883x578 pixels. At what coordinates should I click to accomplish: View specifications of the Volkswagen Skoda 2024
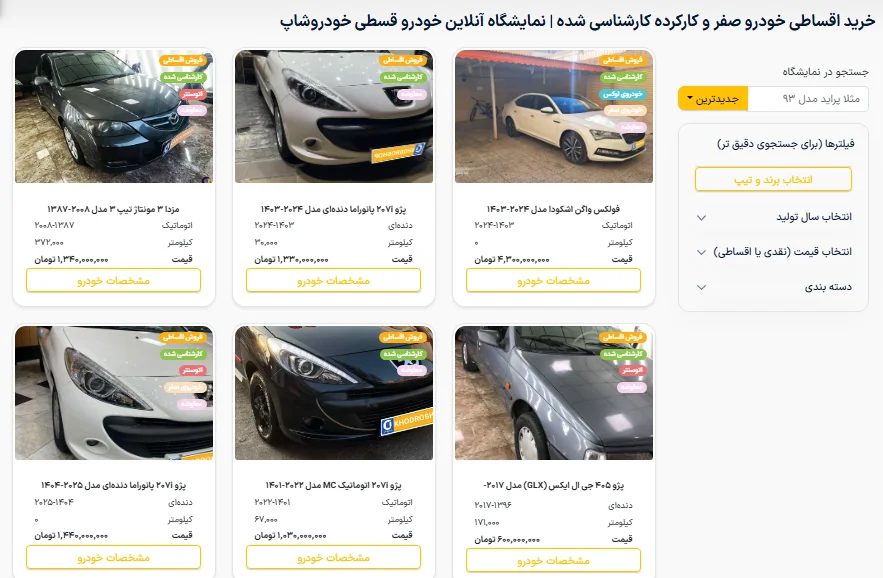(554, 281)
